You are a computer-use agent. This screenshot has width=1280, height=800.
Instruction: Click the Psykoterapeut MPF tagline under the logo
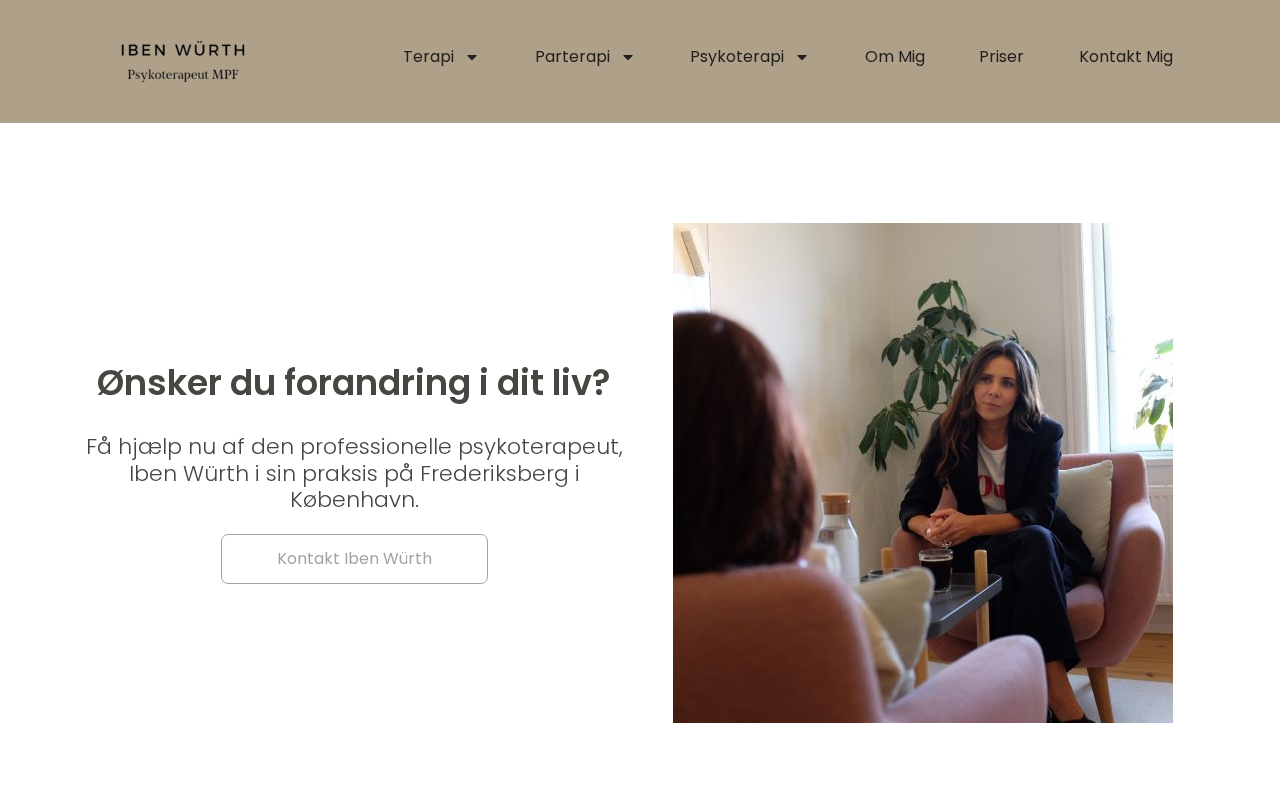(x=183, y=74)
